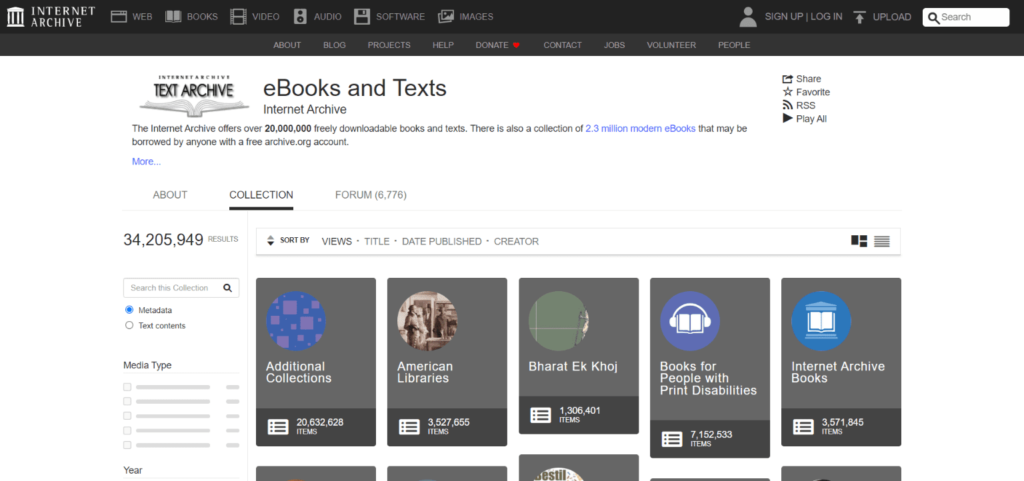Click the Internet Archive logo
The height and width of the screenshot is (481, 1024).
pos(51,17)
